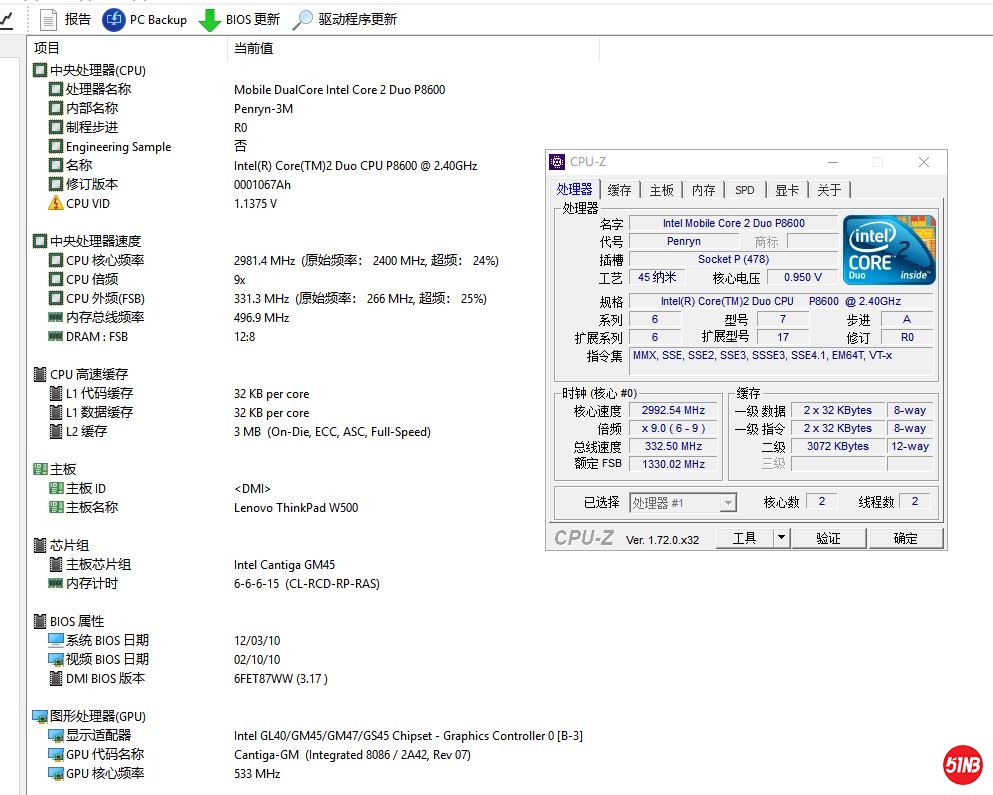Click the CPU 倍频 row label
Screen dimensions: 993x795
click(92, 279)
